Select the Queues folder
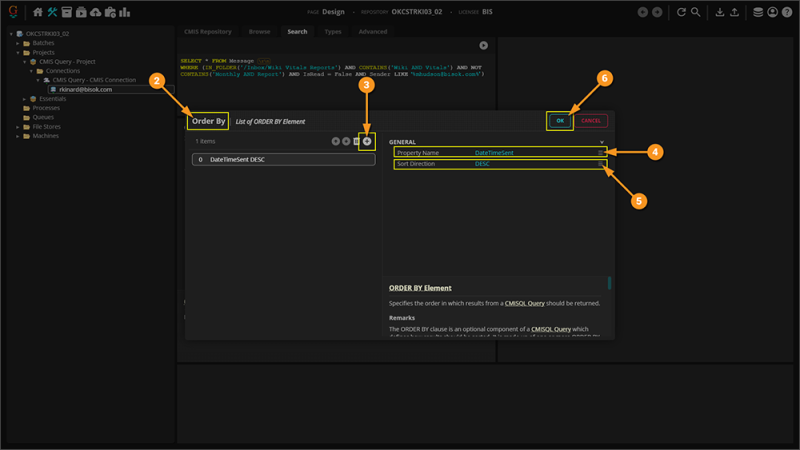800x450 pixels. point(43,117)
